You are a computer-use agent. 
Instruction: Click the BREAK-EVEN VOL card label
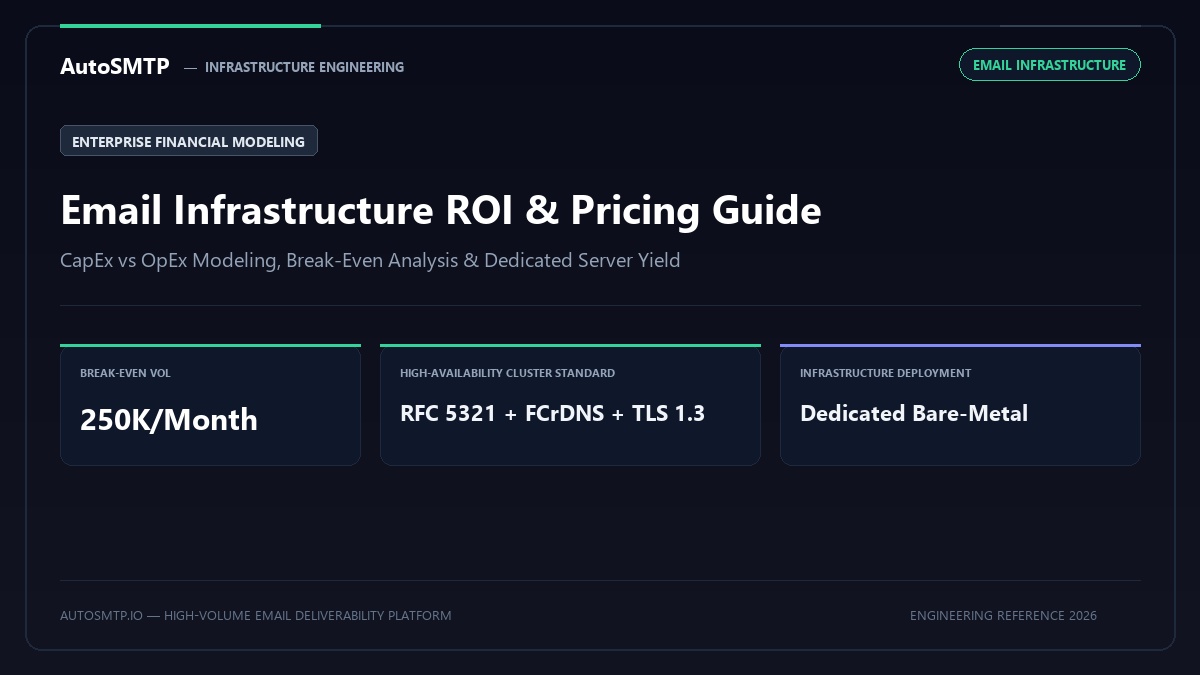125,373
